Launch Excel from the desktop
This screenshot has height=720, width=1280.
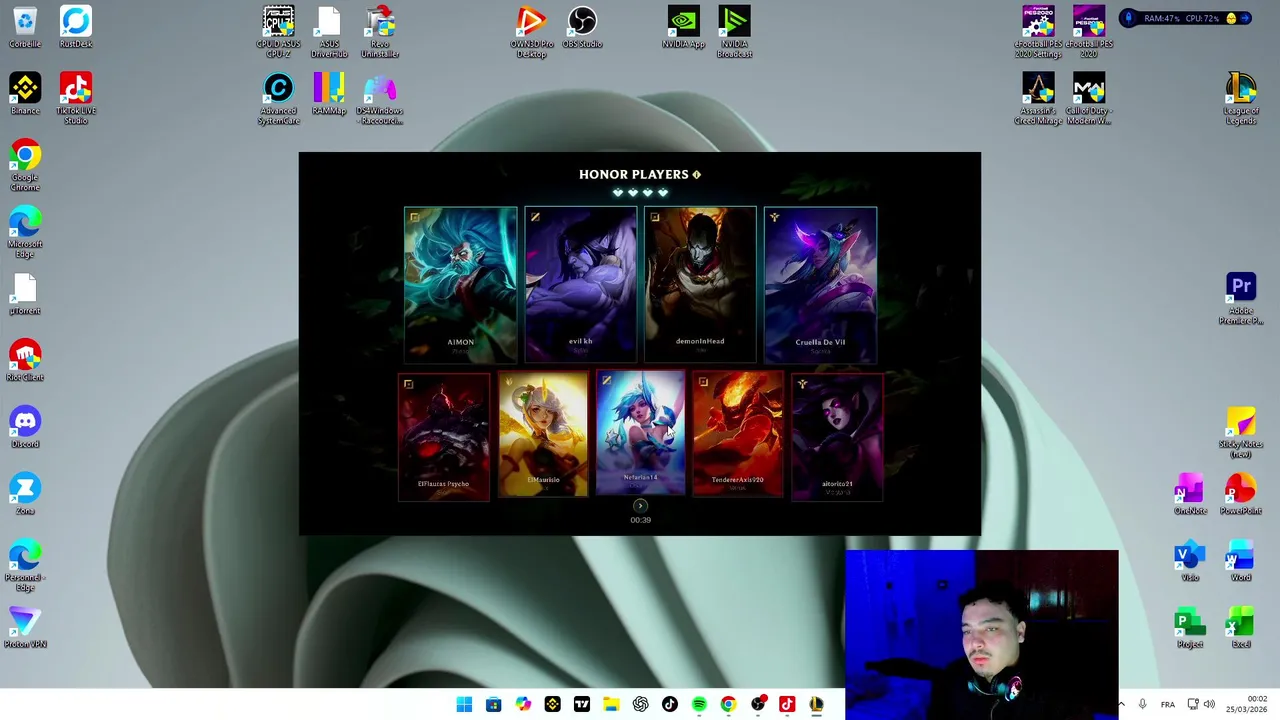[1241, 628]
